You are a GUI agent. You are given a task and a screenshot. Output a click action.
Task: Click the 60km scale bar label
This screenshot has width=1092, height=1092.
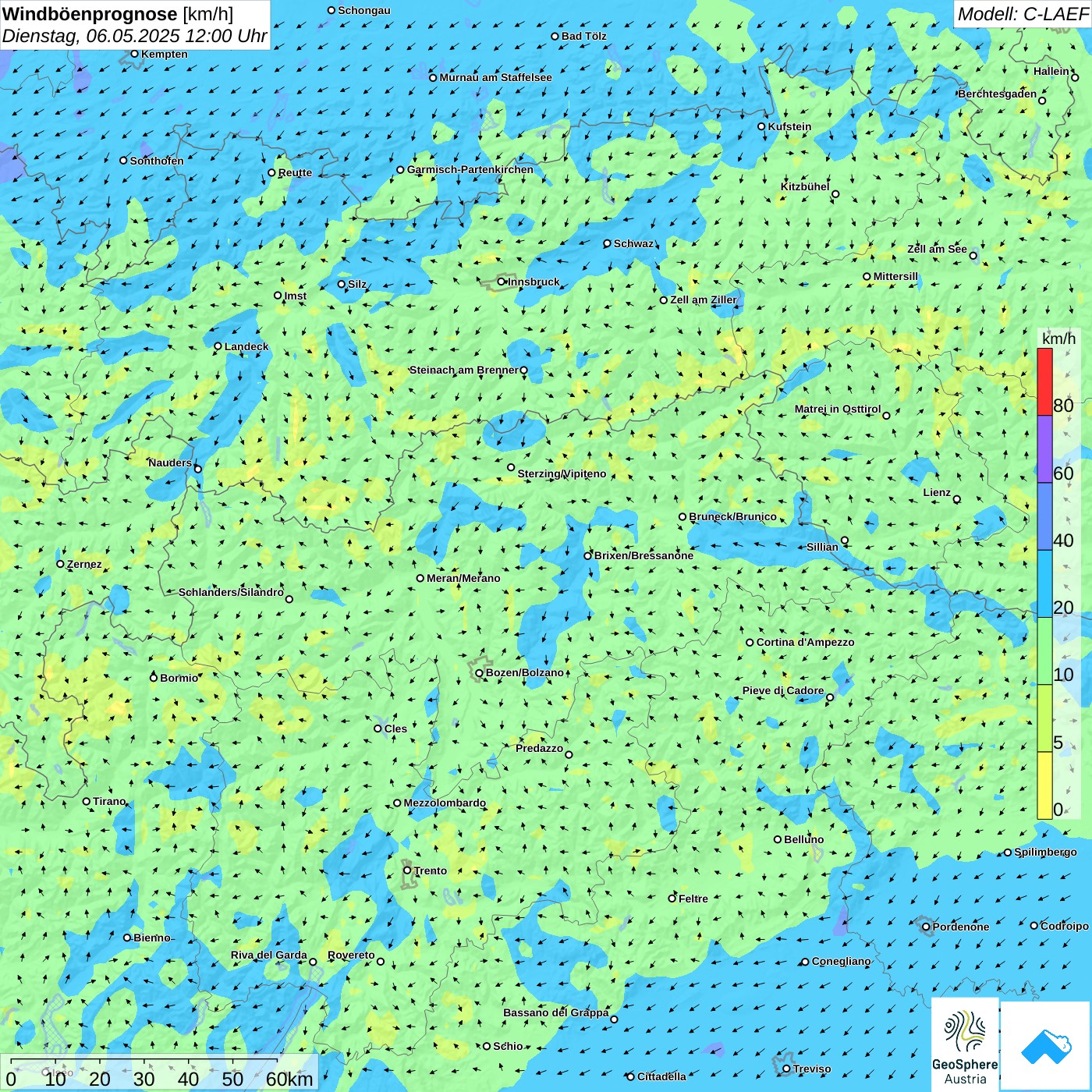click(289, 1079)
